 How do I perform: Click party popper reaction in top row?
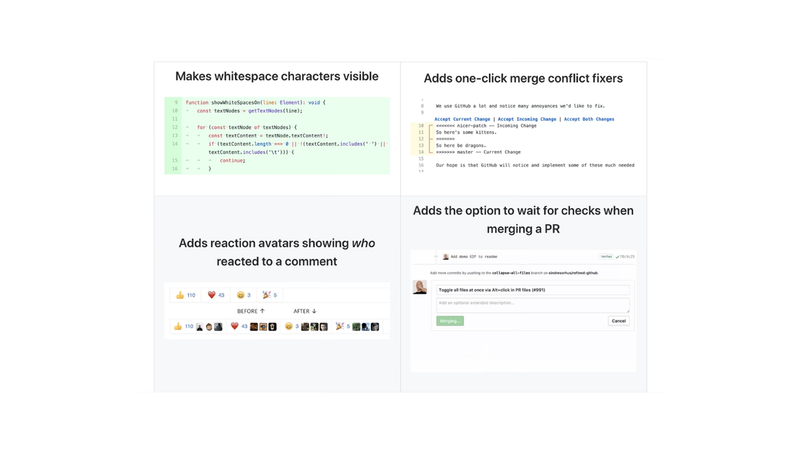coord(270,295)
